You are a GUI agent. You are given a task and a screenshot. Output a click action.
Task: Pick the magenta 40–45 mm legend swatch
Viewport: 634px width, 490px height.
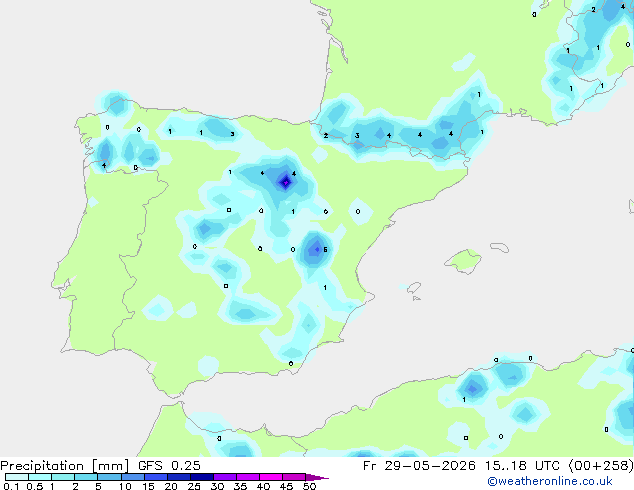[271, 477]
